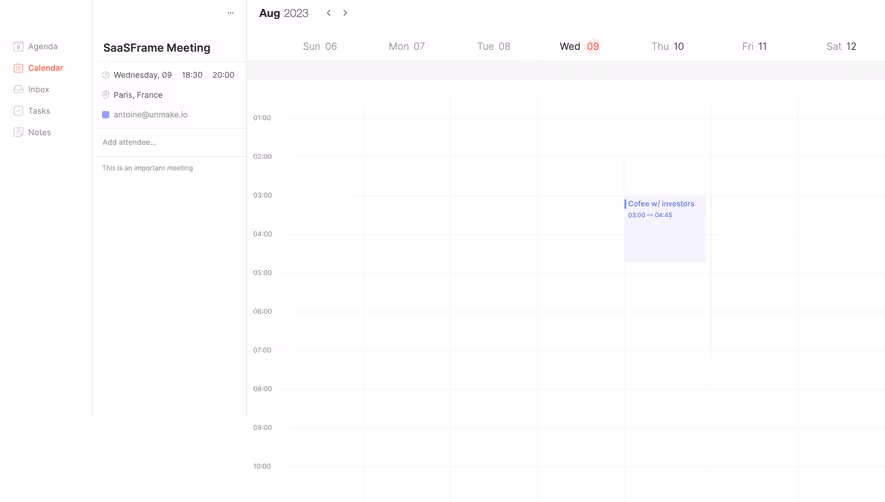The width and height of the screenshot is (885, 502).
Task: Click the 05:00 time label
Action: (x=262, y=273)
